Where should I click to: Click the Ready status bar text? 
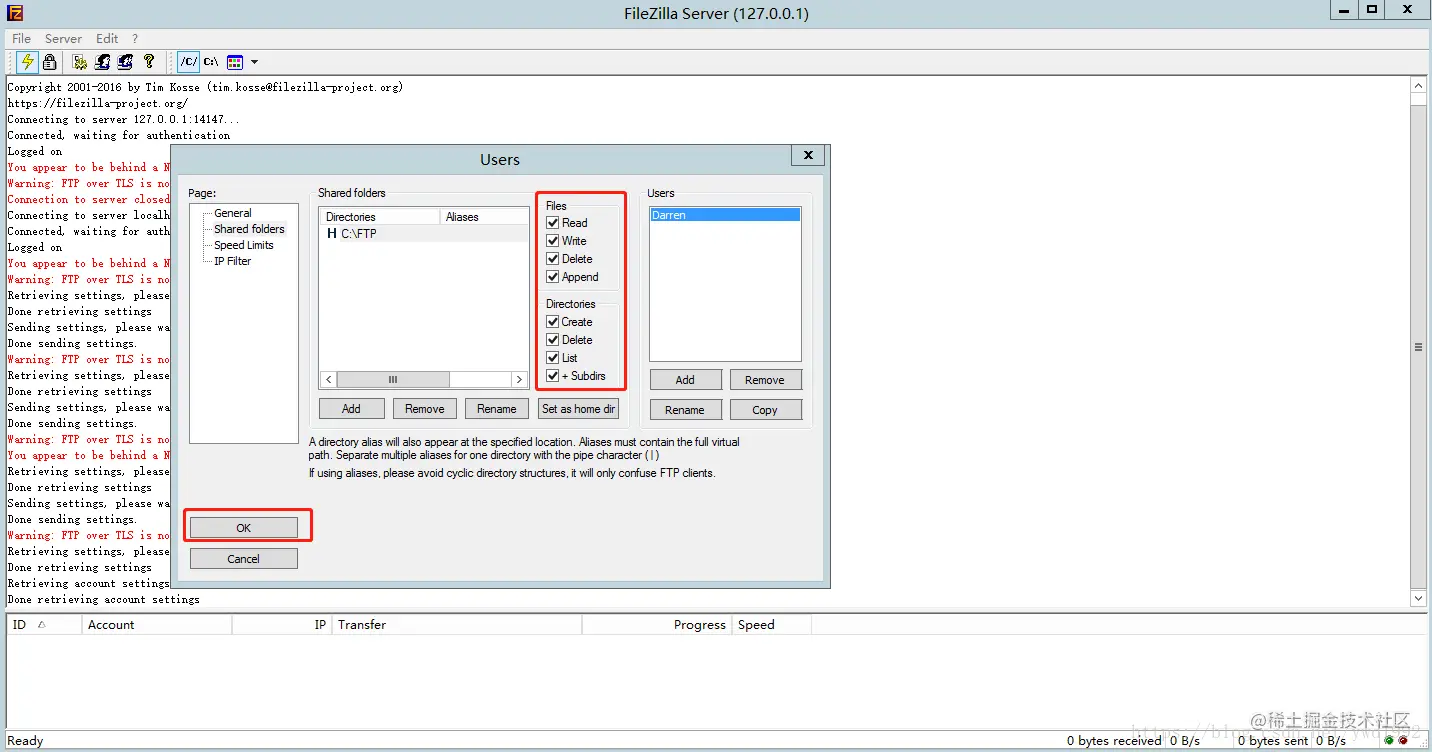tap(25, 741)
